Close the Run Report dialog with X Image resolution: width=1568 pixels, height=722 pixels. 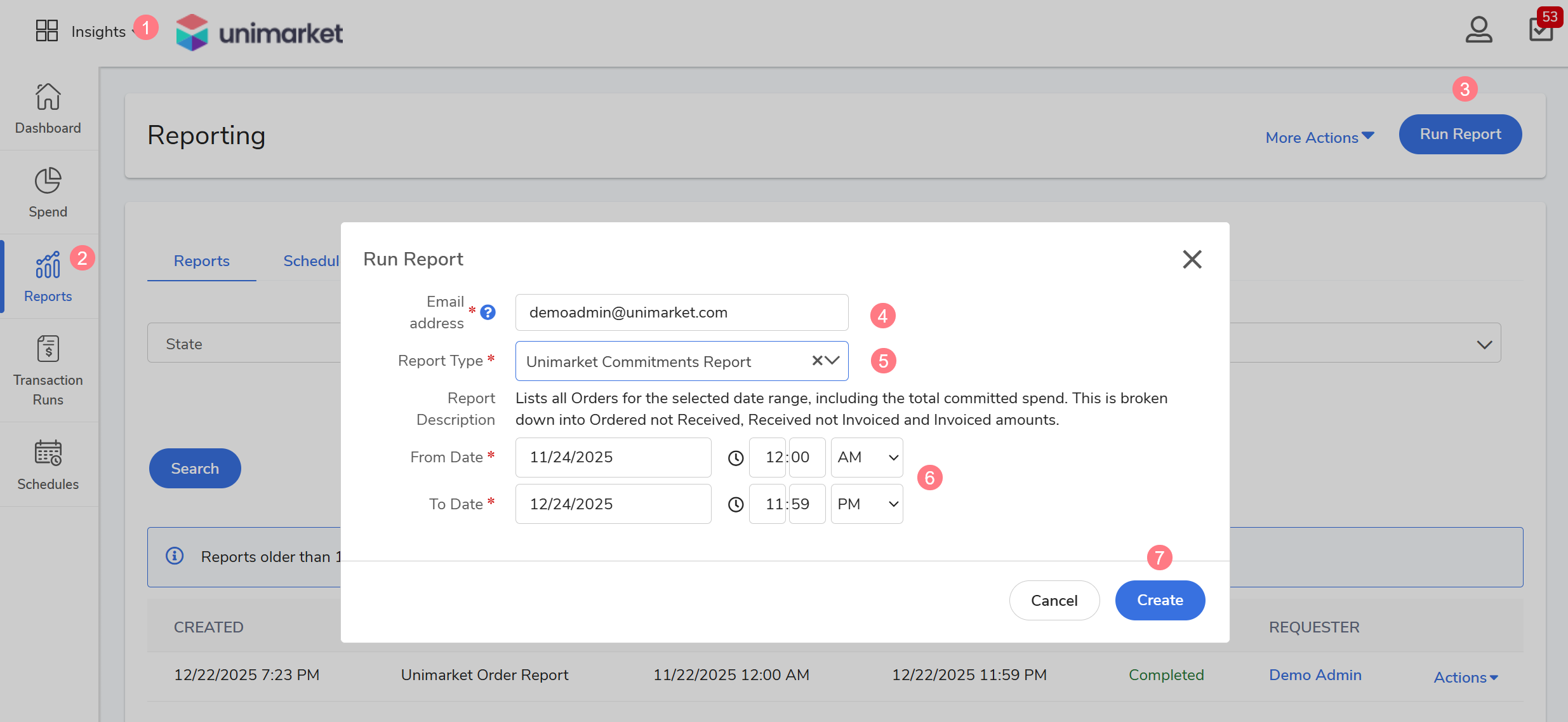coord(1192,259)
